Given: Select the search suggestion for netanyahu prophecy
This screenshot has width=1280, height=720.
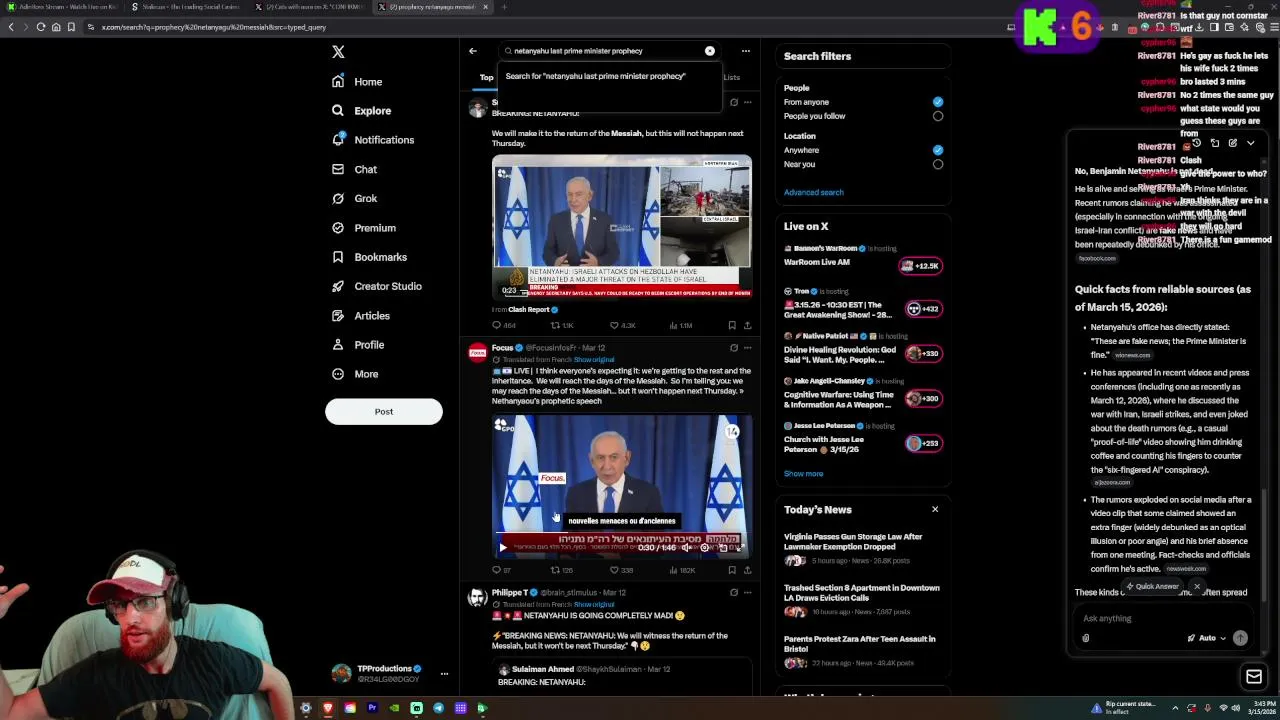Looking at the screenshot, I should [610, 76].
